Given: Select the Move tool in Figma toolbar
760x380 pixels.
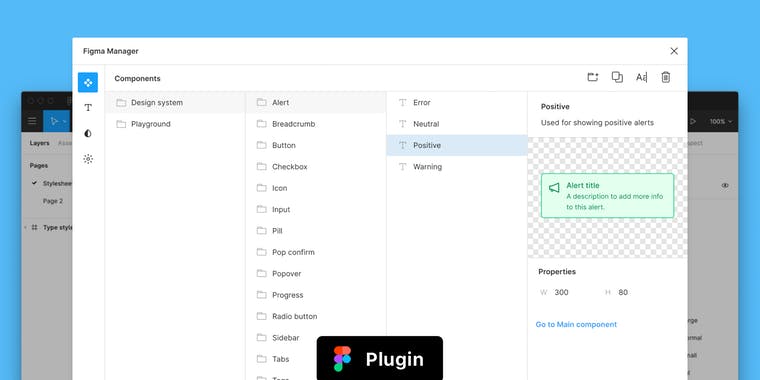Looking at the screenshot, I should click(x=55, y=121).
